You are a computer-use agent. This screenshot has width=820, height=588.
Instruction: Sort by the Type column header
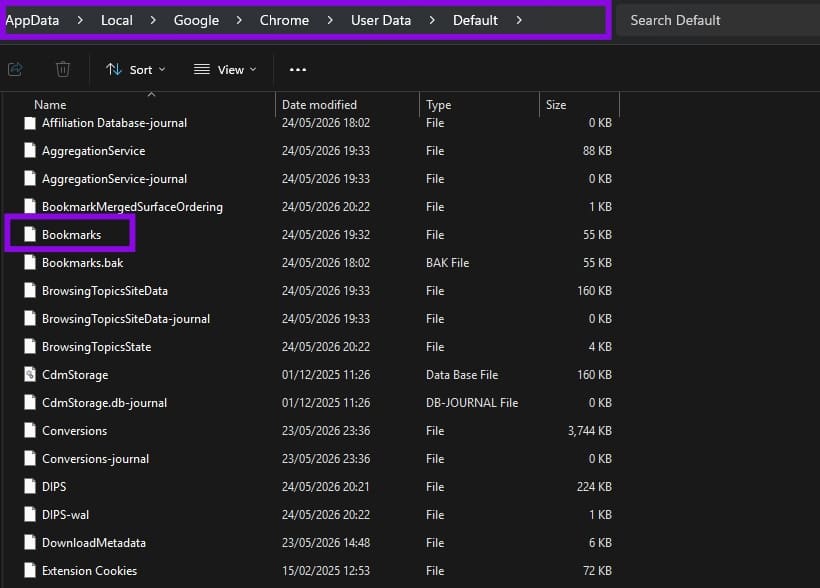tap(438, 105)
